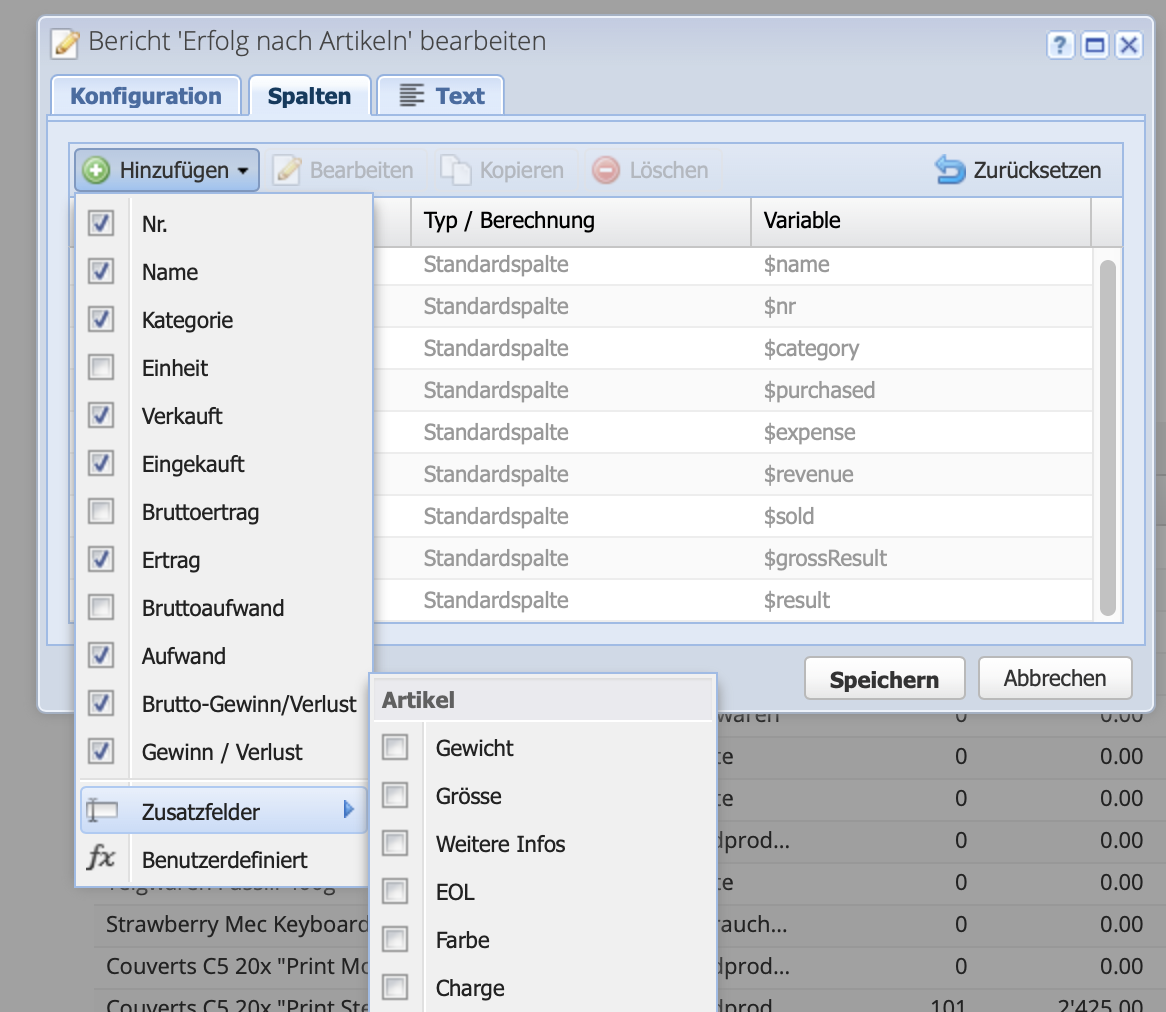Click the red Löschen delete icon
Viewport: 1166px width, 1012px height.
click(605, 170)
